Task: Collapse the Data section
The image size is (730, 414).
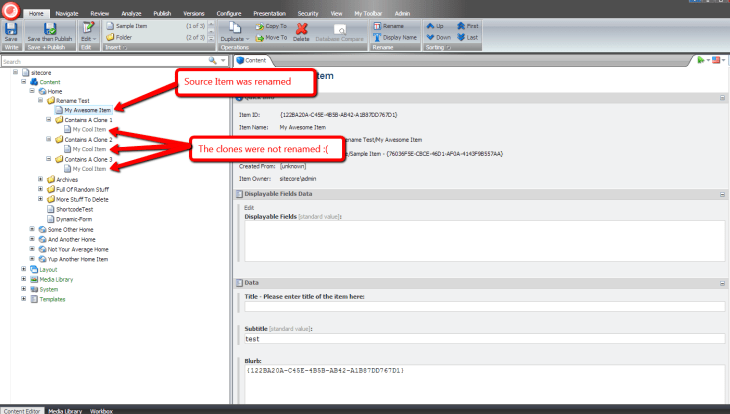Action: point(721,283)
